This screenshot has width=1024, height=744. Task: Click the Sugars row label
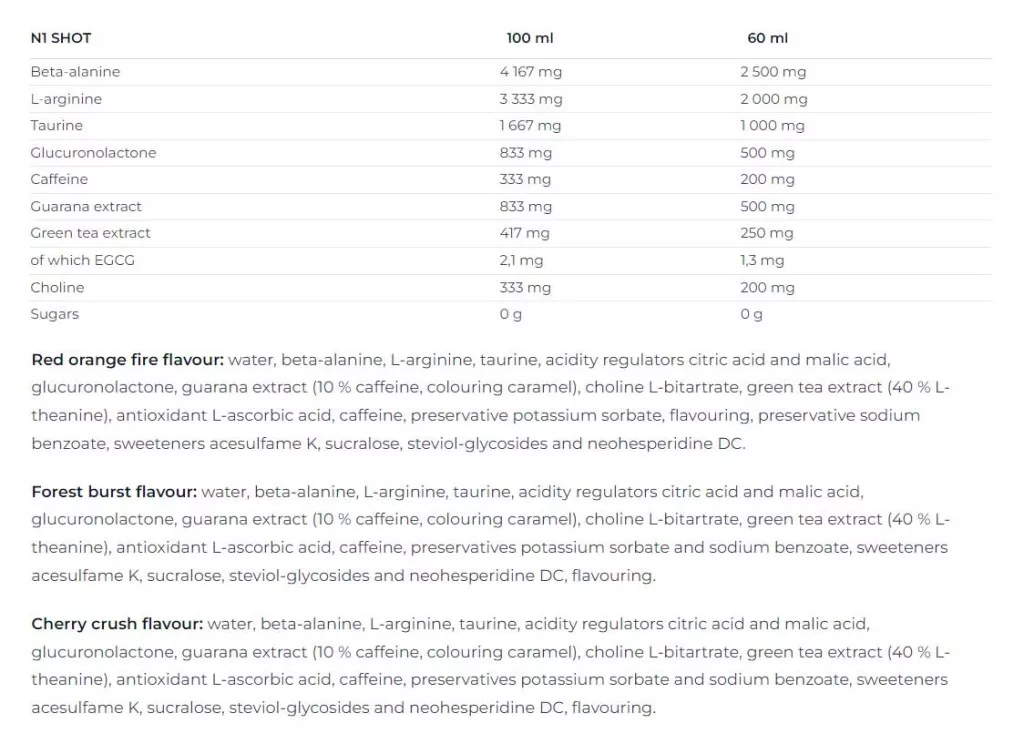point(55,314)
